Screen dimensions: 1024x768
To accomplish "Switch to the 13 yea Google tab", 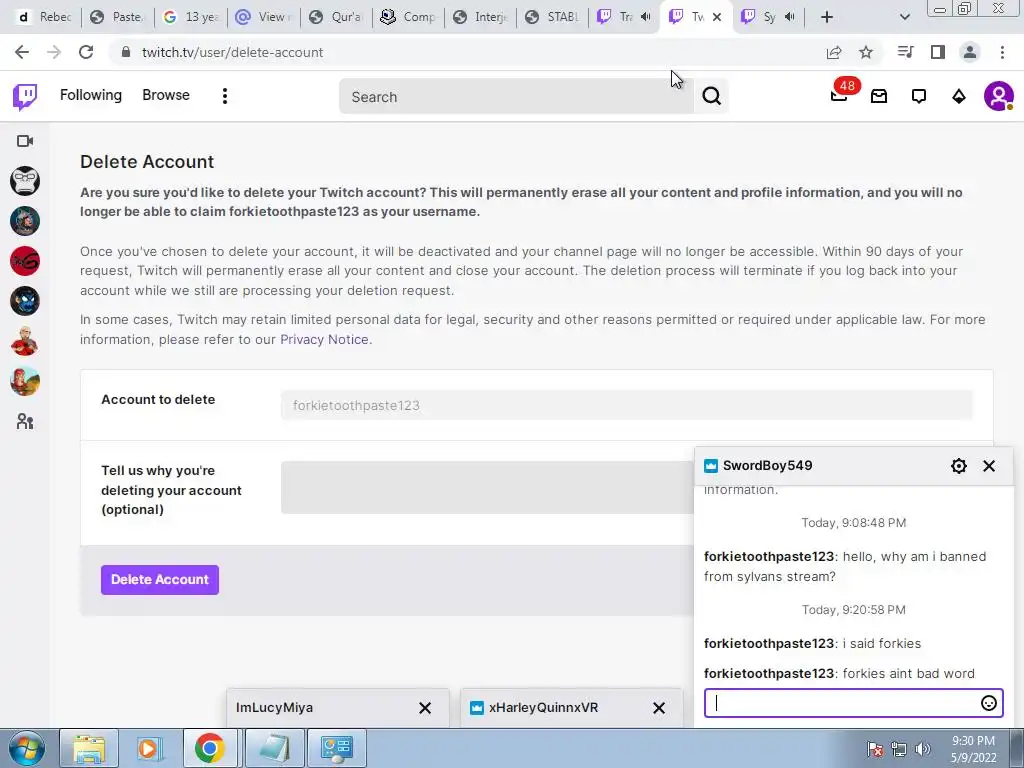I will click(x=191, y=17).
